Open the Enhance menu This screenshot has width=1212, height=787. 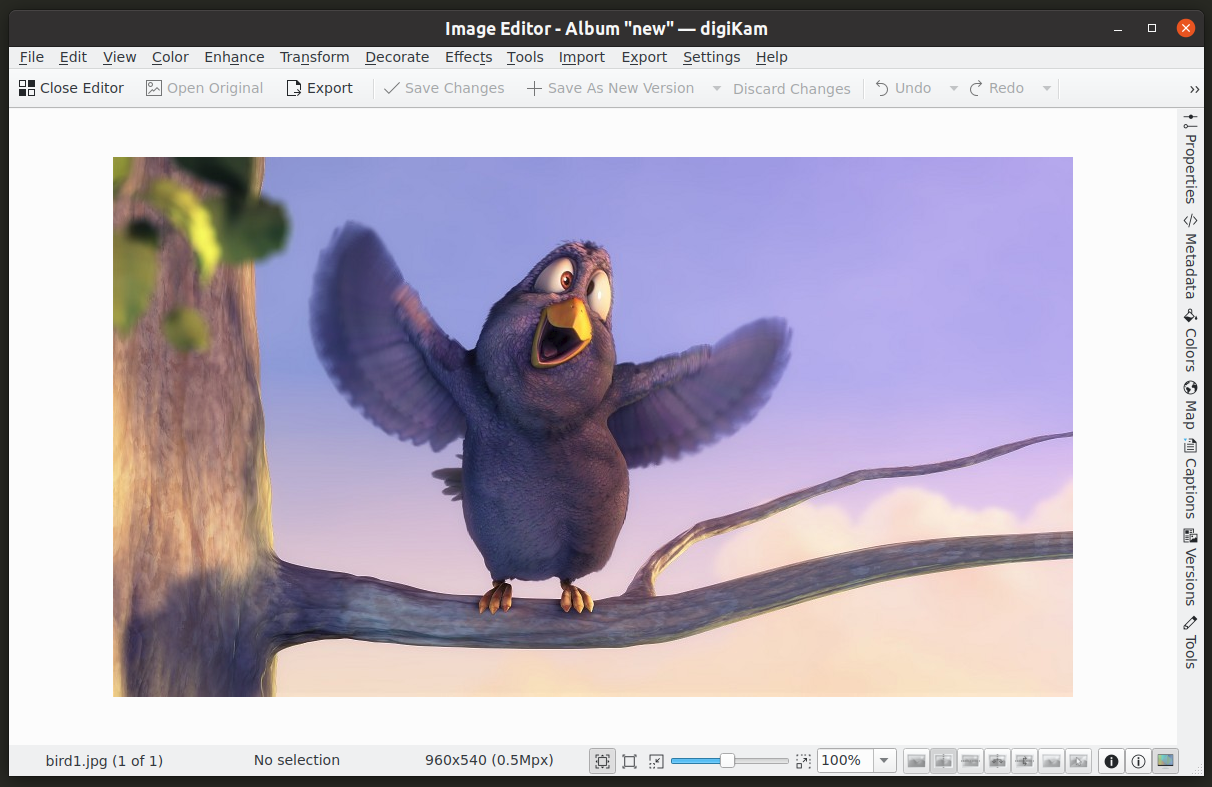coord(234,57)
